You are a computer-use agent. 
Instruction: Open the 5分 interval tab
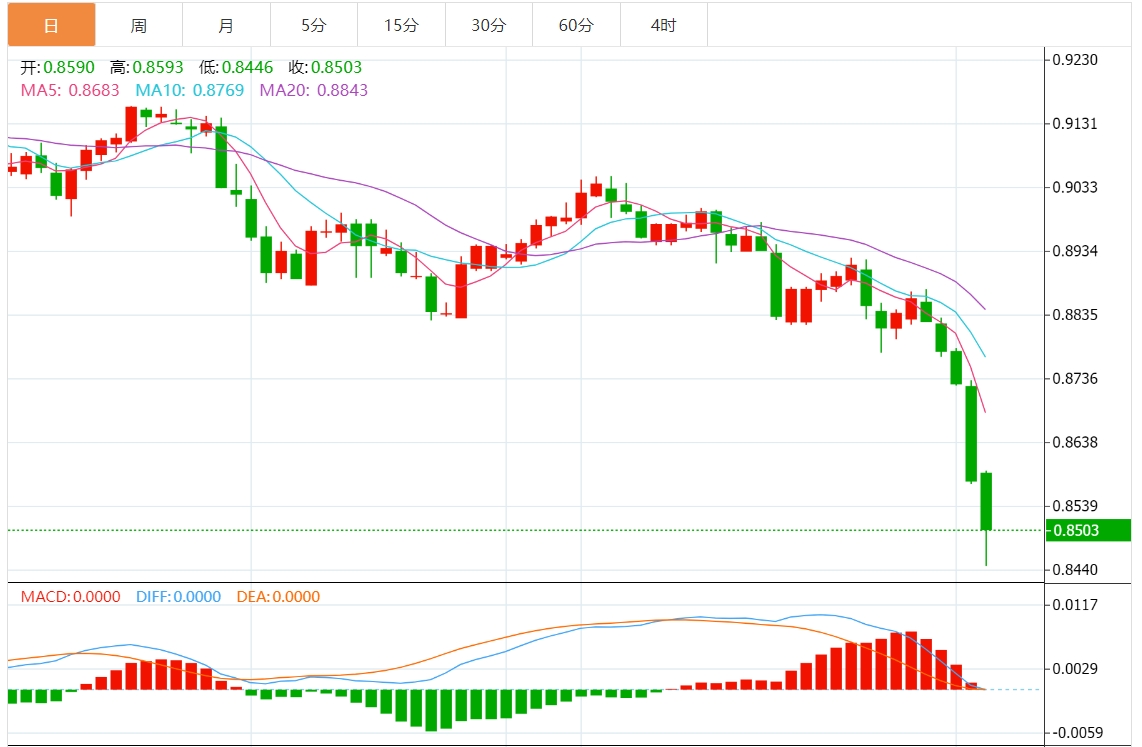point(314,25)
